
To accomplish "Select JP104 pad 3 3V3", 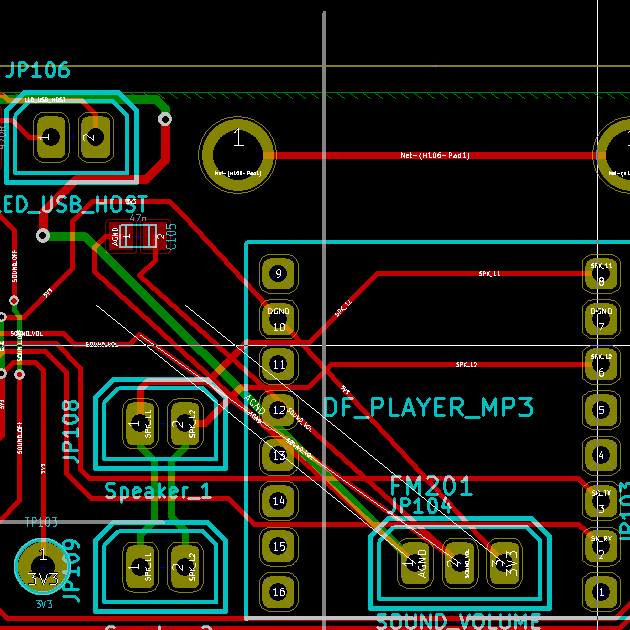I will [504, 562].
